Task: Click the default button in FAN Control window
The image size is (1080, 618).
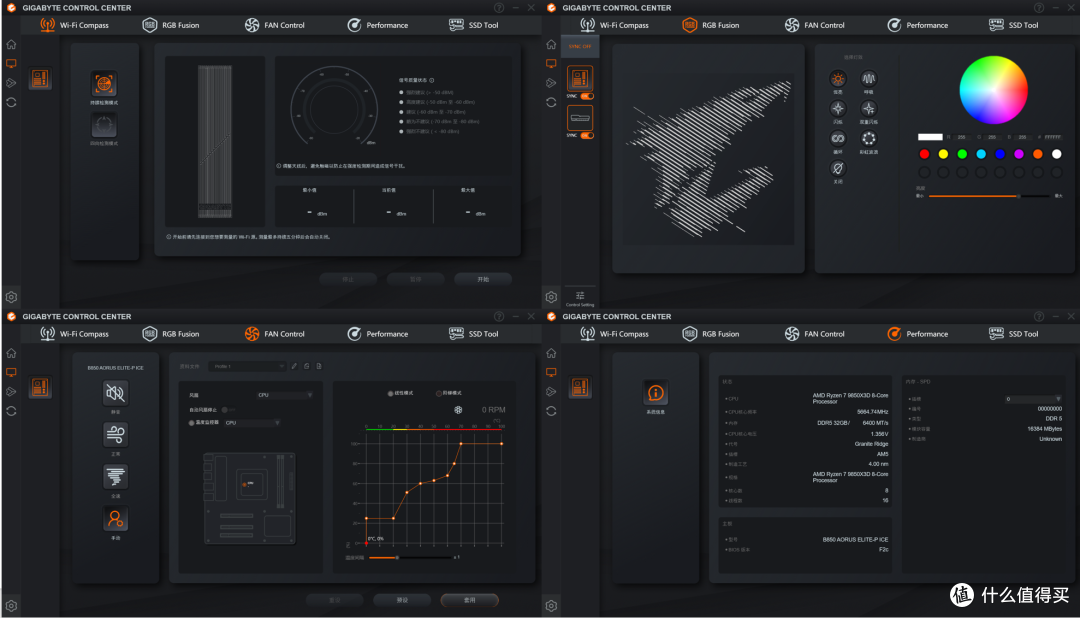Action: 402,600
